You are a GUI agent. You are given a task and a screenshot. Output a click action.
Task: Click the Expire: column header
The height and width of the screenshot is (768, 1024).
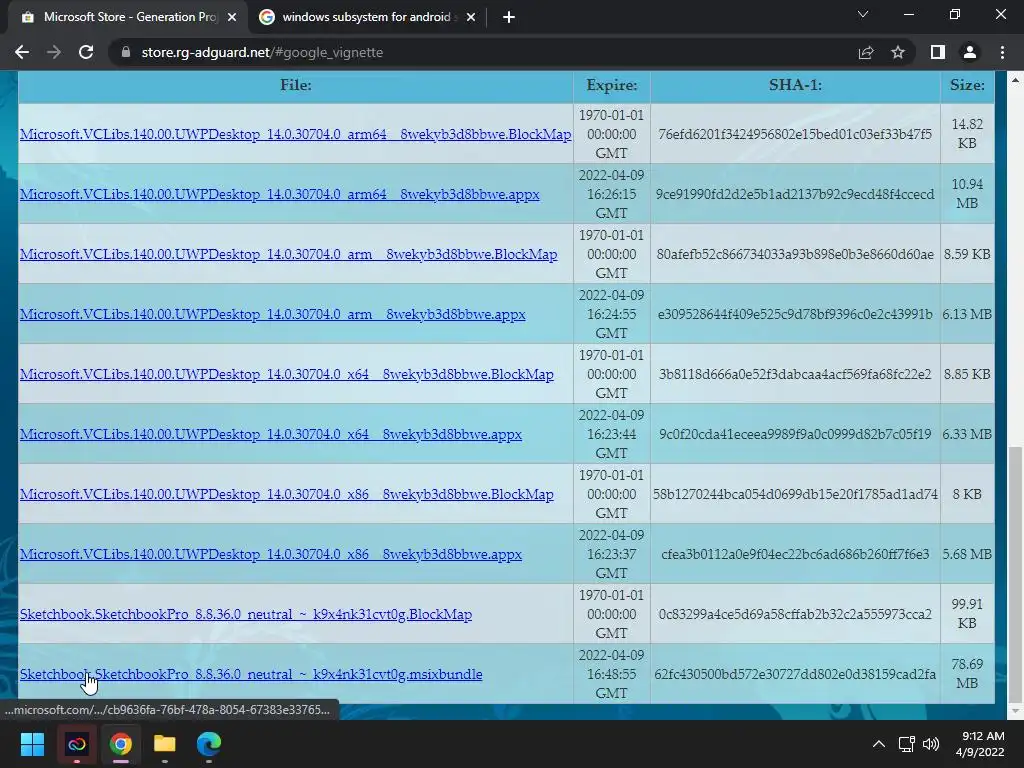tap(612, 86)
